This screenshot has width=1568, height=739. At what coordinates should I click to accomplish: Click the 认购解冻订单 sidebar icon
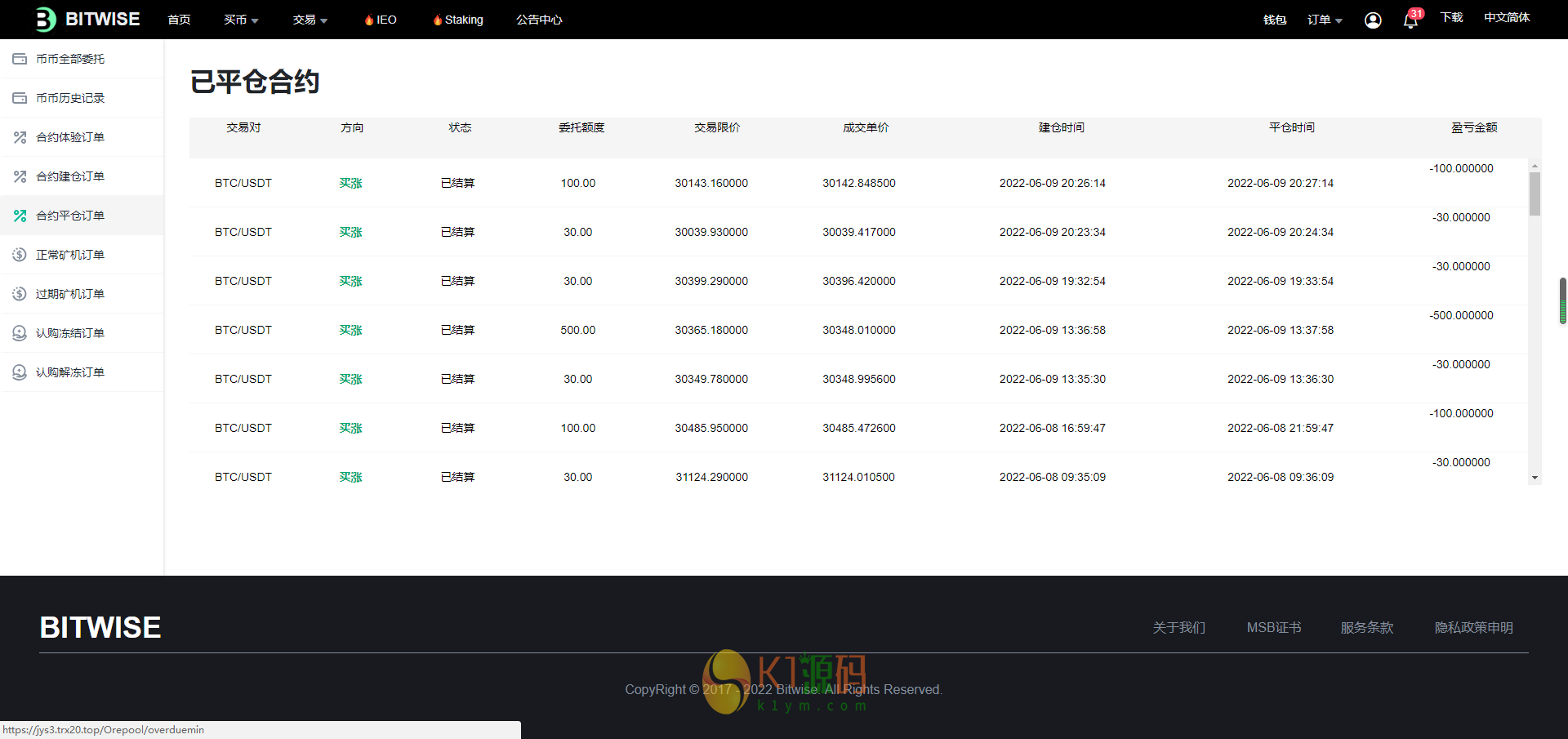(x=20, y=372)
